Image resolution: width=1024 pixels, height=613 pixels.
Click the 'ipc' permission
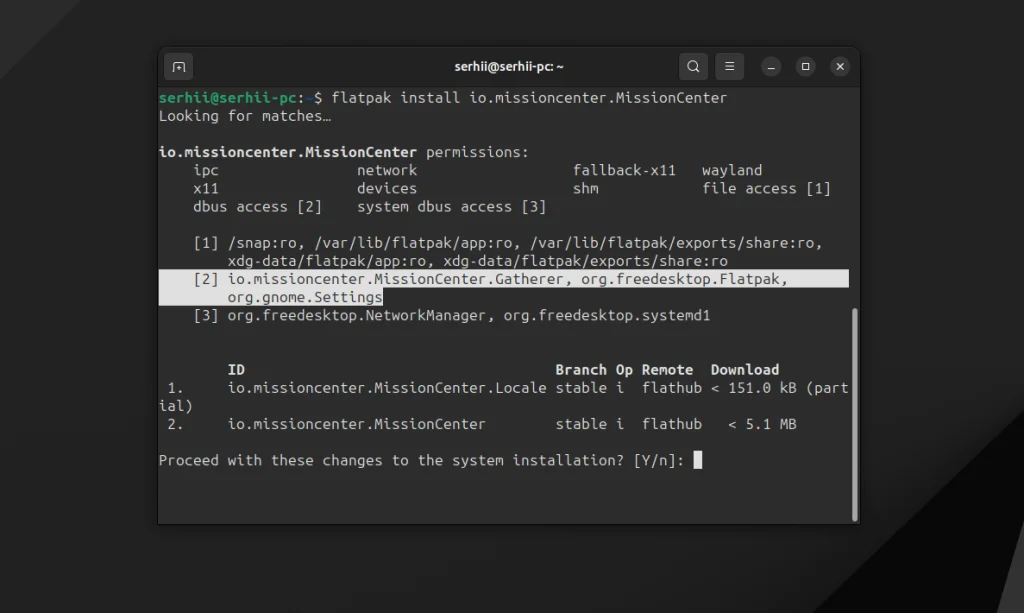point(206,170)
